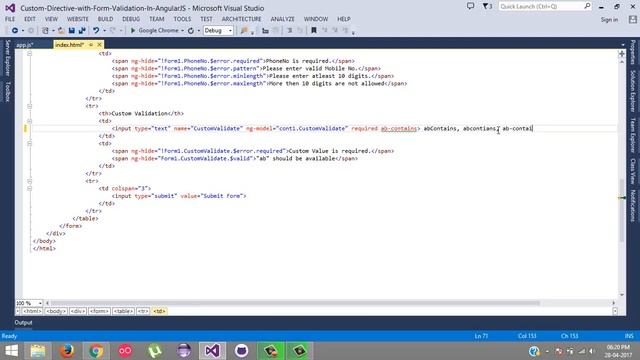Viewport: 640px width, 360px height.
Task: Open the ANALYZE menu
Action: pyautogui.click(x=282, y=19)
